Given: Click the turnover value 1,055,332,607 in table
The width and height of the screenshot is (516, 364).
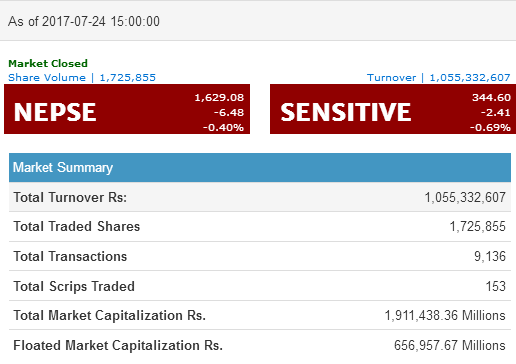Looking at the screenshot, I should (x=465, y=197).
